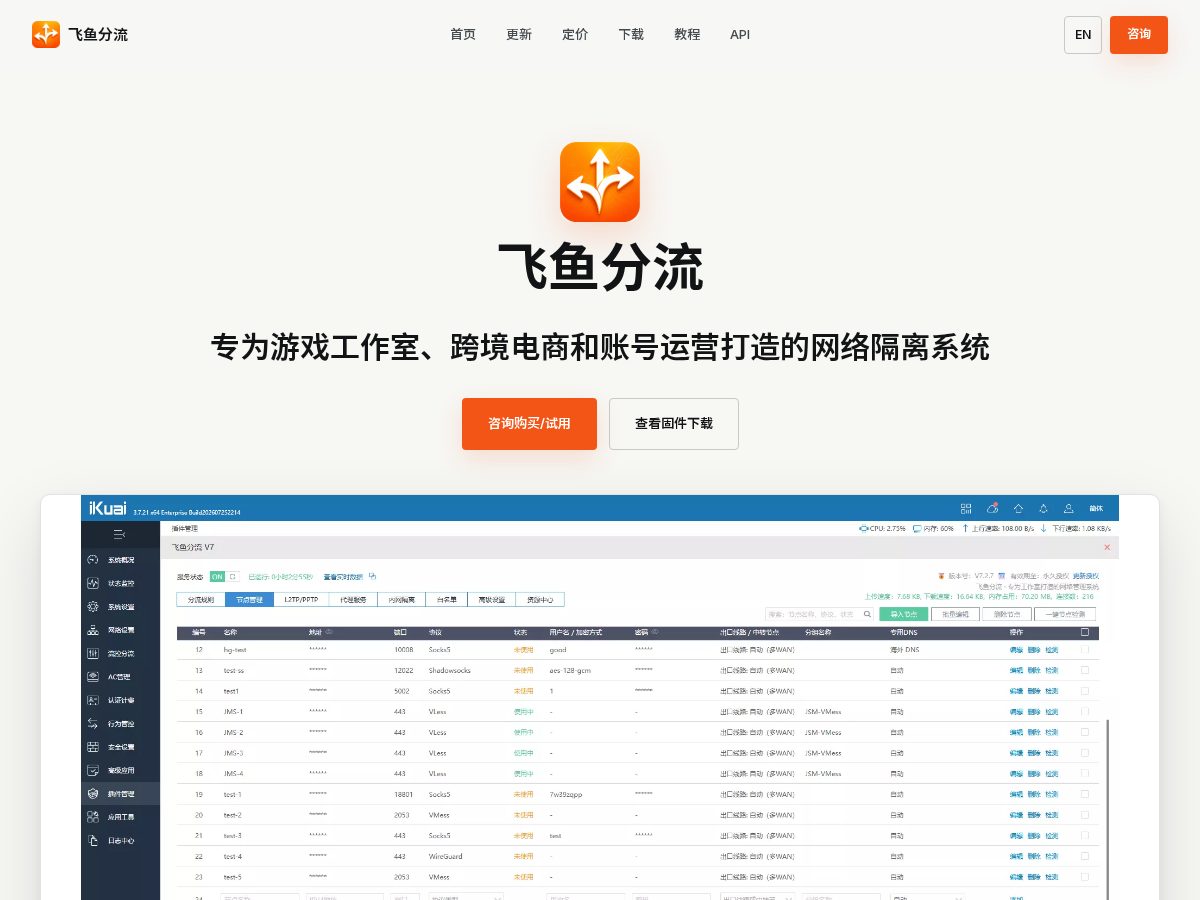This screenshot has width=1200, height=900.
Task: Click the copy icon next to 查看实时数据
Action: (x=372, y=576)
